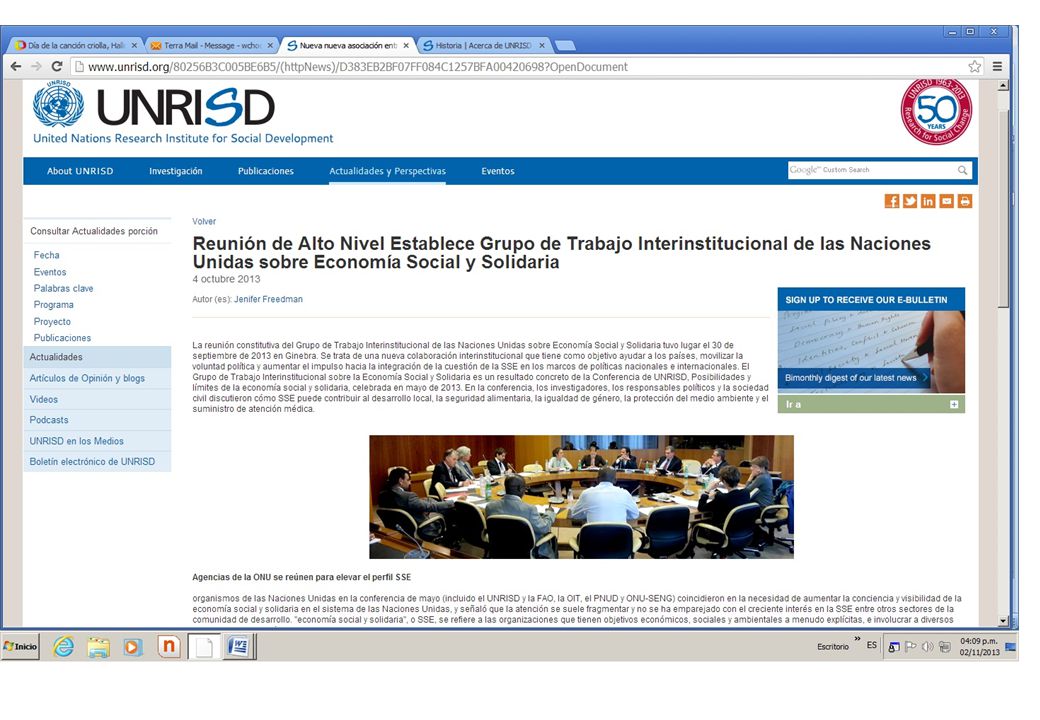Click the 50 Years anniversary badge
1040x720 pixels.
point(936,111)
